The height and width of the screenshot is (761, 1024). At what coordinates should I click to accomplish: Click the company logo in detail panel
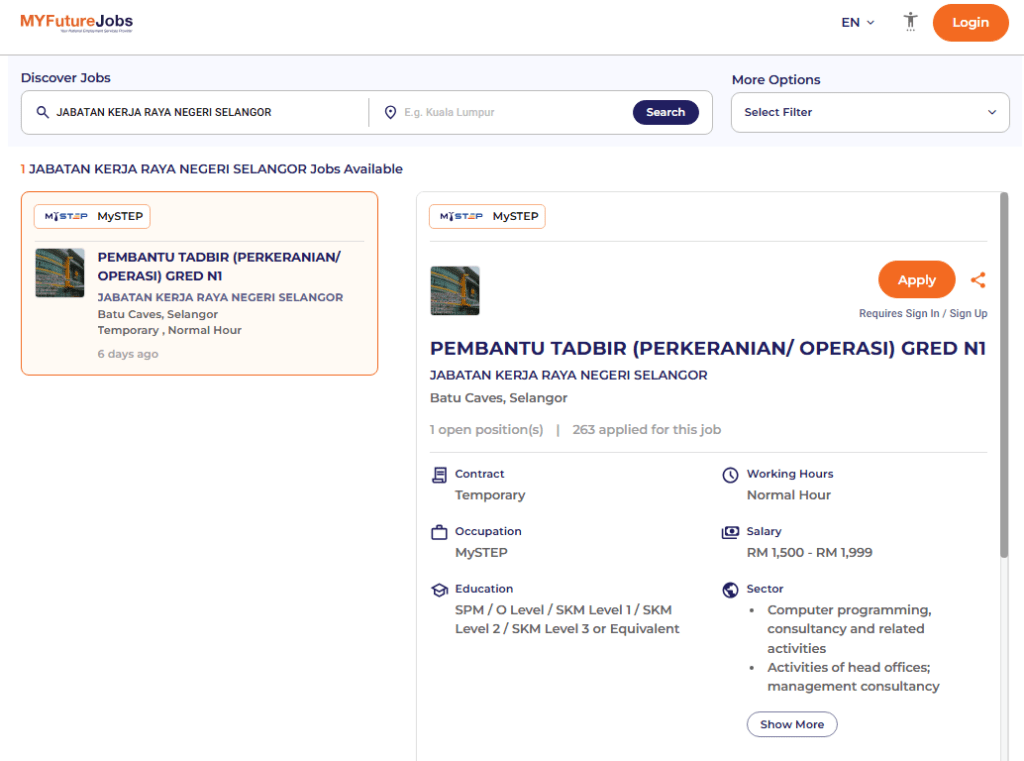tap(455, 291)
